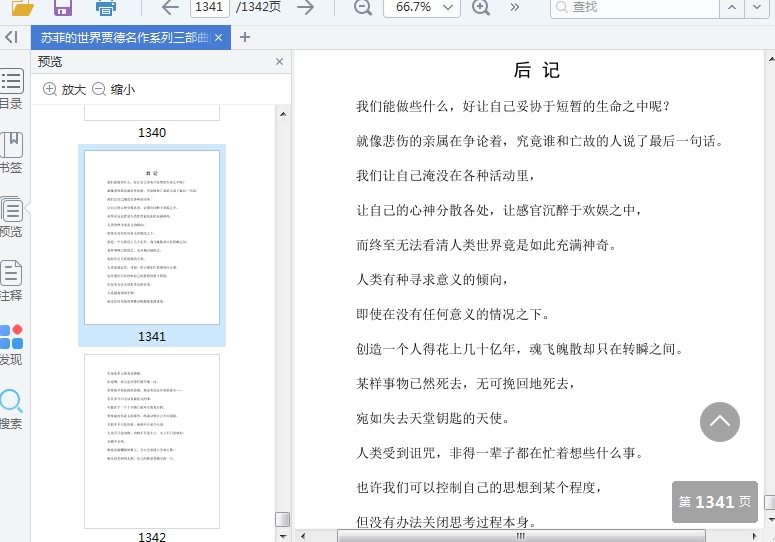Click the line 人类有种寻求意义的倾向
Image resolution: width=775 pixels, height=542 pixels.
click(432, 280)
